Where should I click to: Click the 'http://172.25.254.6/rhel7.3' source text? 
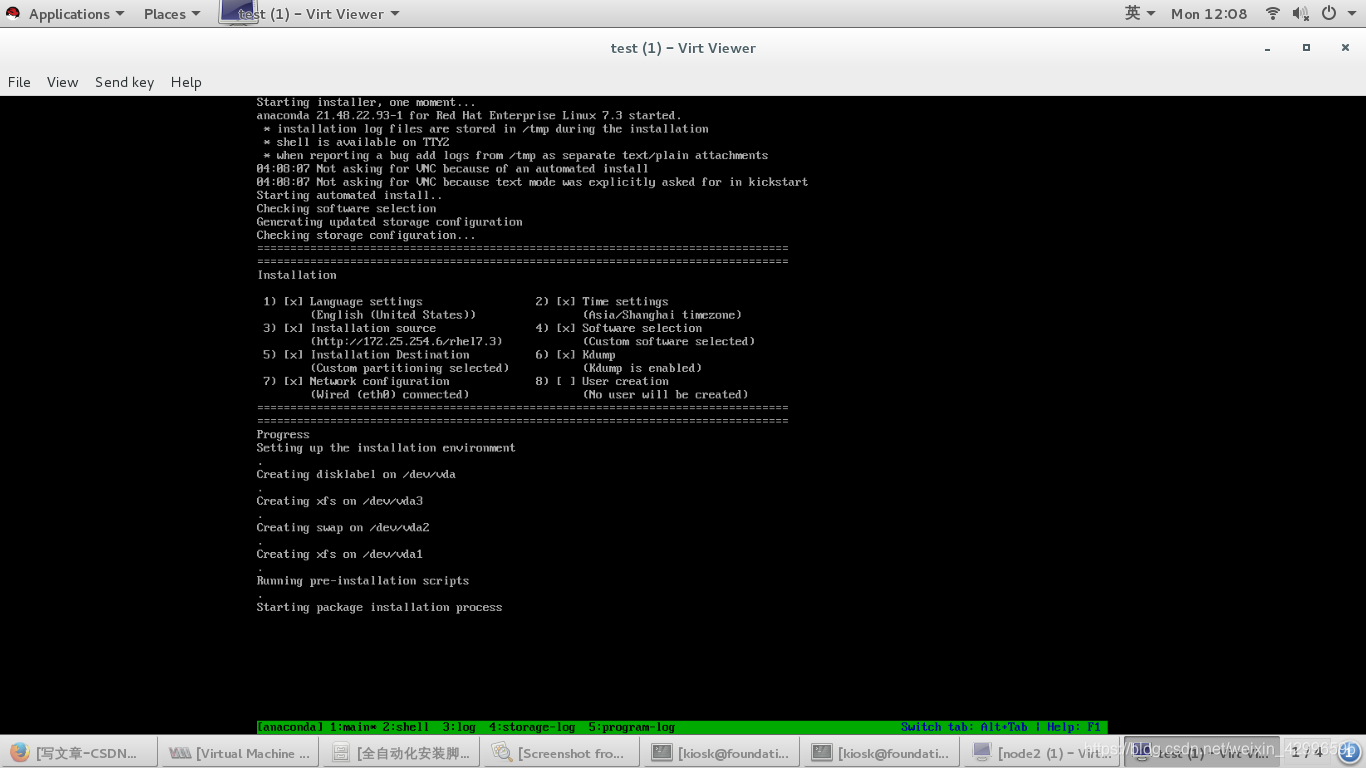click(x=406, y=341)
